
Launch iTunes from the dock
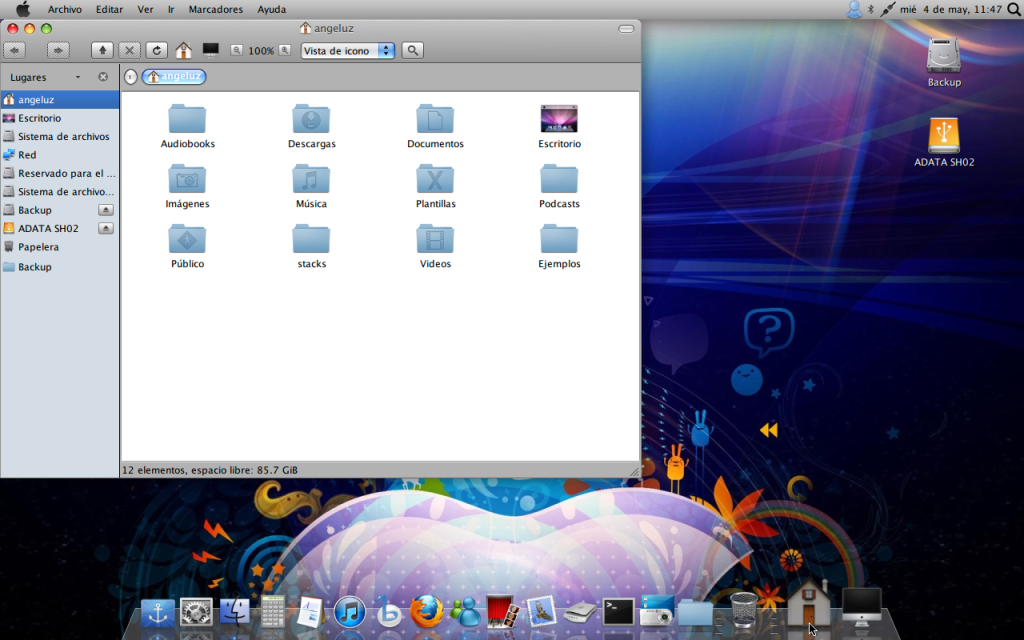click(350, 613)
